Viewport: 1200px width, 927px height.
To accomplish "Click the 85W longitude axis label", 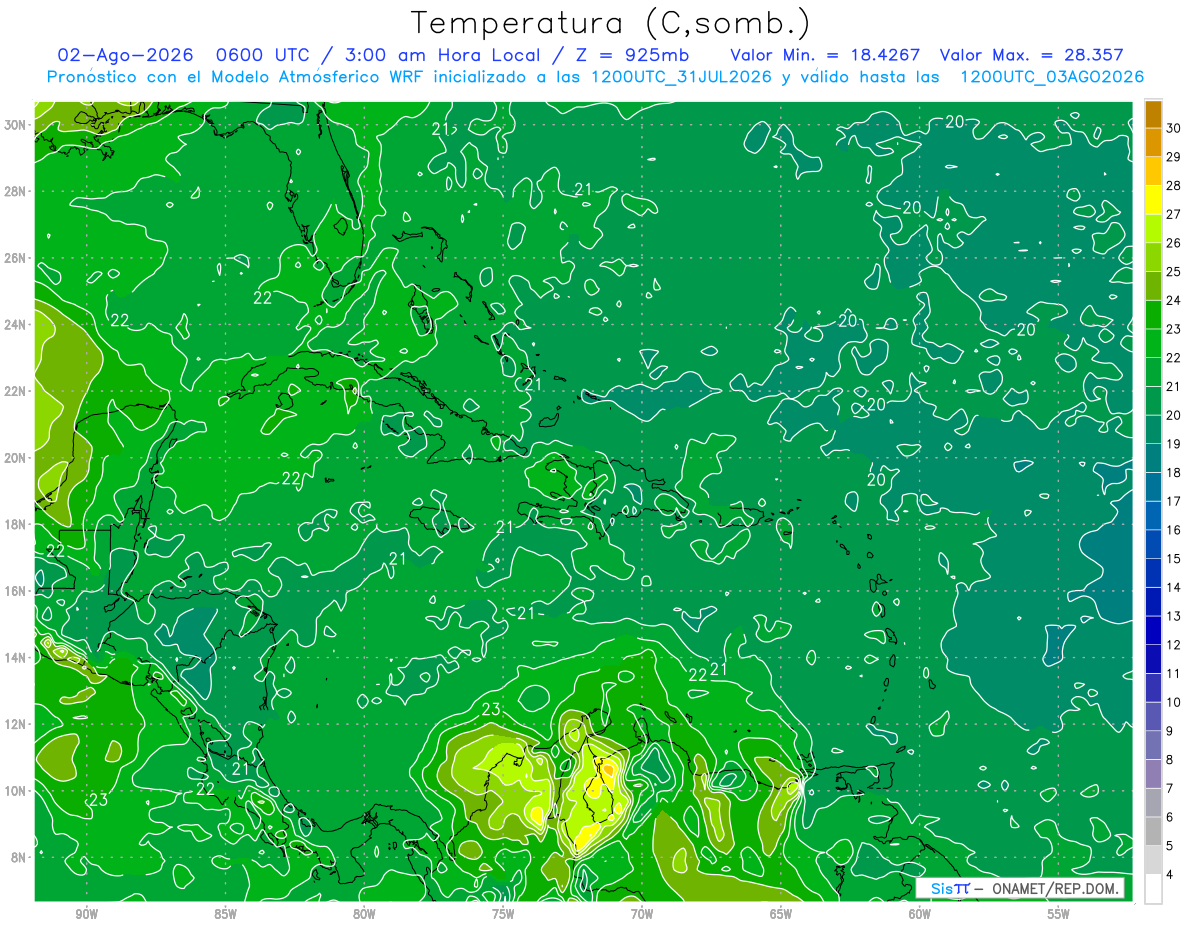I will (x=225, y=914).
